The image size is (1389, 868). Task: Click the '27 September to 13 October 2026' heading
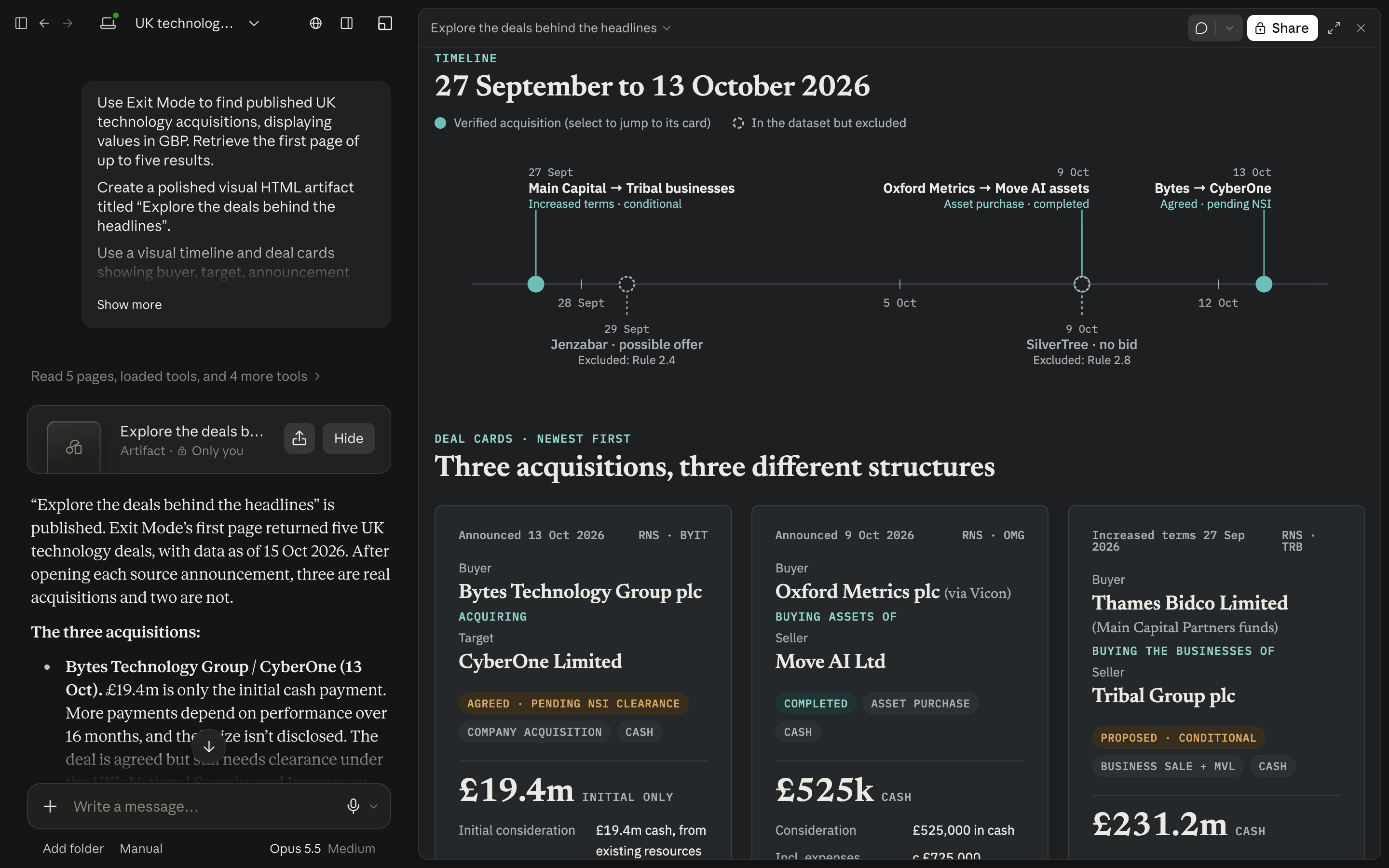pyautogui.click(x=652, y=86)
